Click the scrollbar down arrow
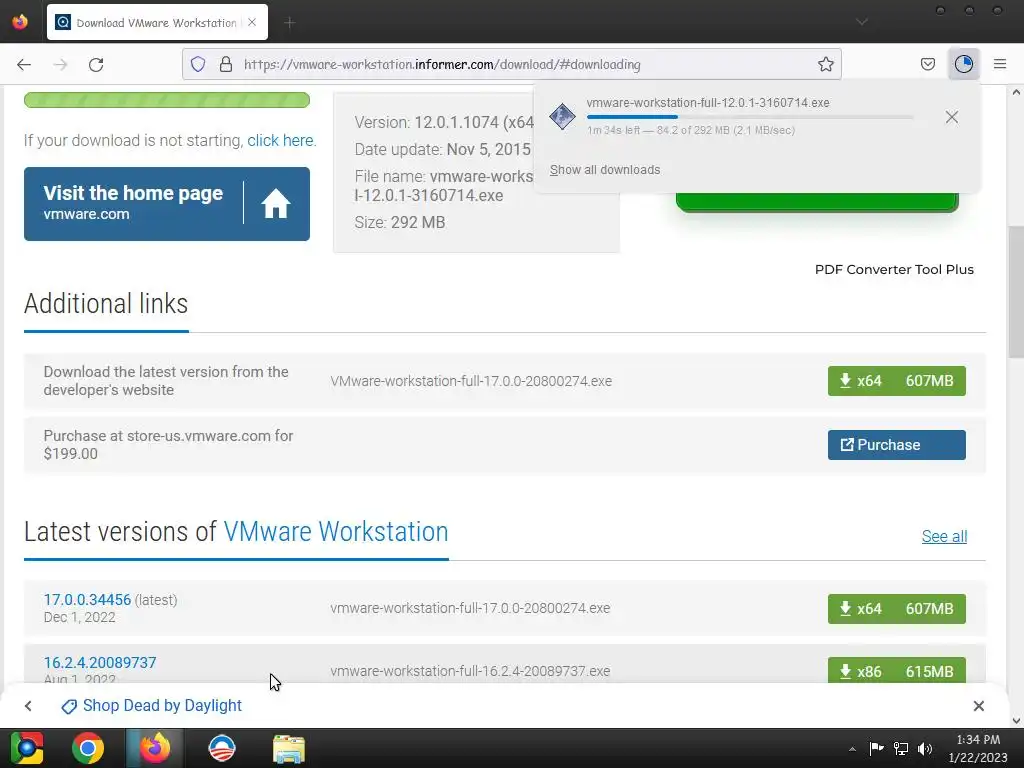Image resolution: width=1024 pixels, height=768 pixels. click(x=1016, y=720)
